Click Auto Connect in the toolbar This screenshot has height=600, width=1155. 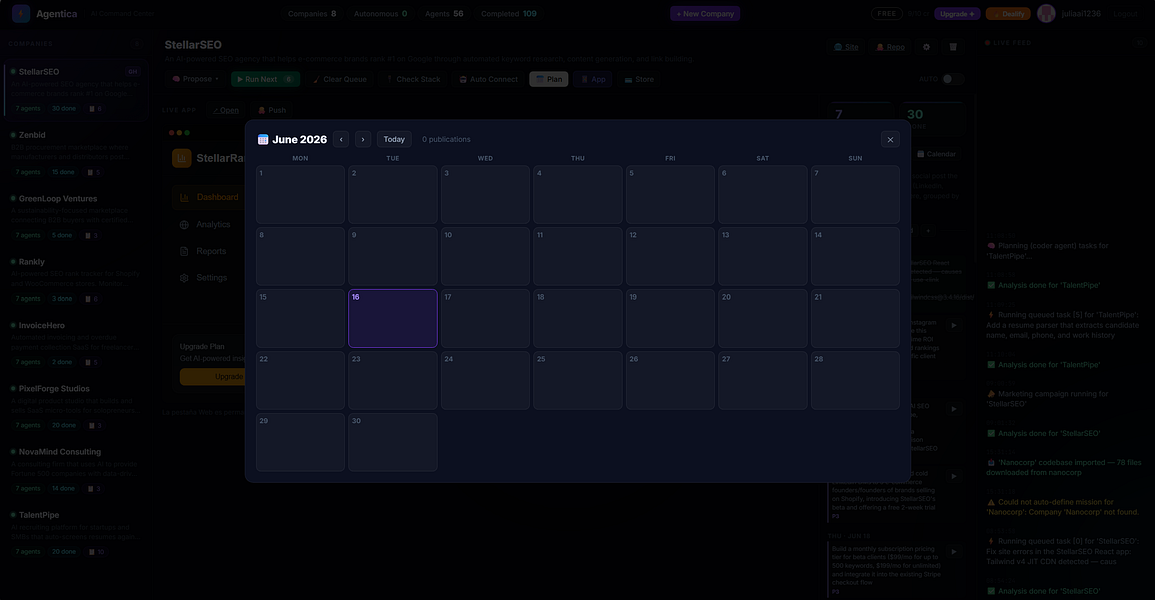click(488, 79)
